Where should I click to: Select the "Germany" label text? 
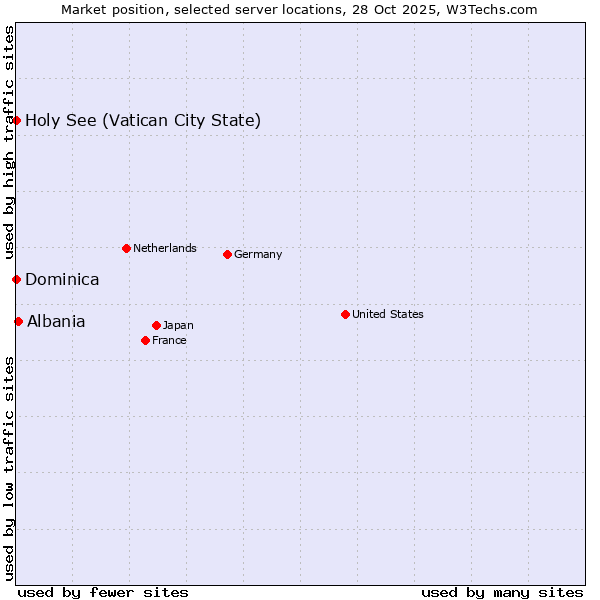258,255
